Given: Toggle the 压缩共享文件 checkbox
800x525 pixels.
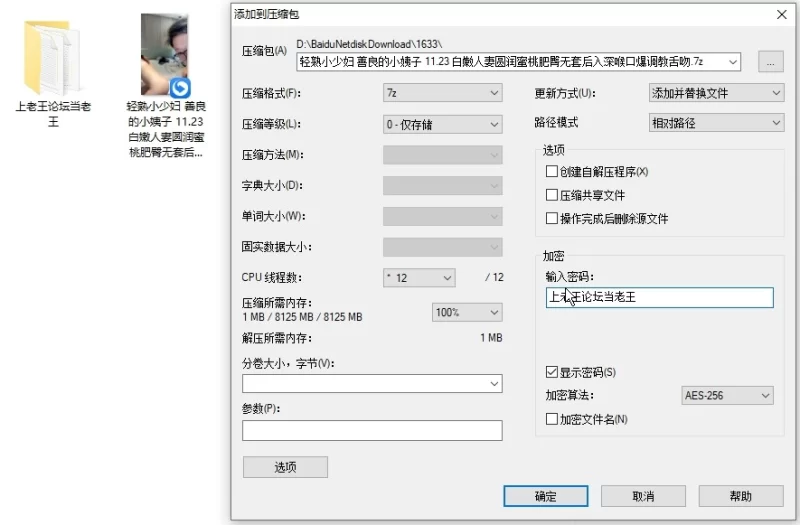Looking at the screenshot, I should click(552, 195).
